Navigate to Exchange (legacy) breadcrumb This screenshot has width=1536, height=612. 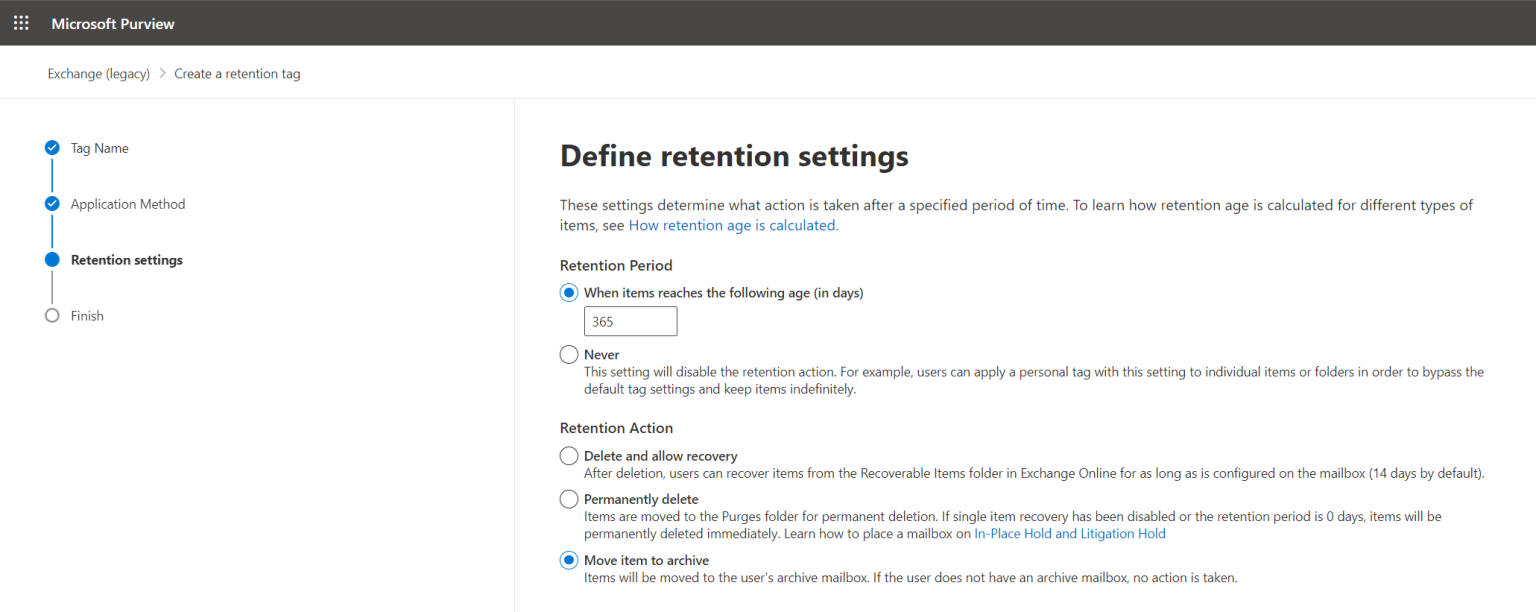pyautogui.click(x=98, y=73)
